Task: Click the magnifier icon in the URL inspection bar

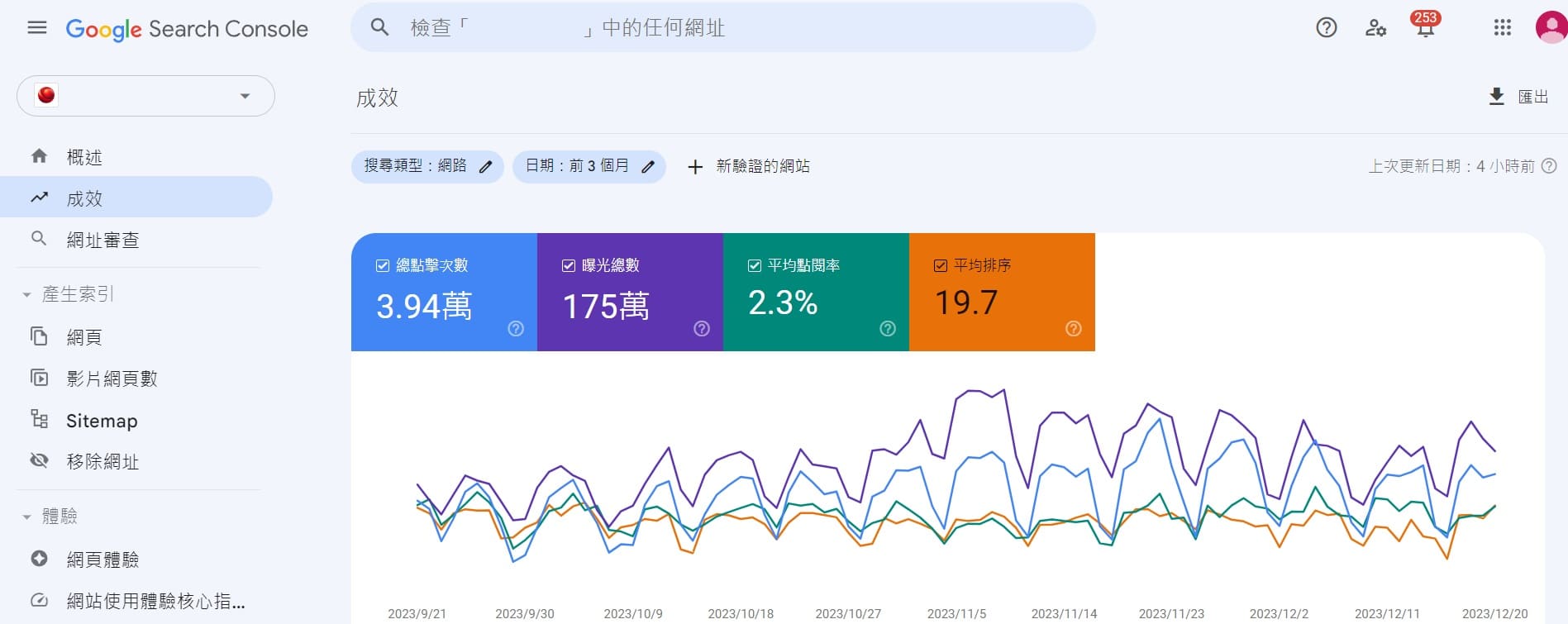Action: [379, 27]
